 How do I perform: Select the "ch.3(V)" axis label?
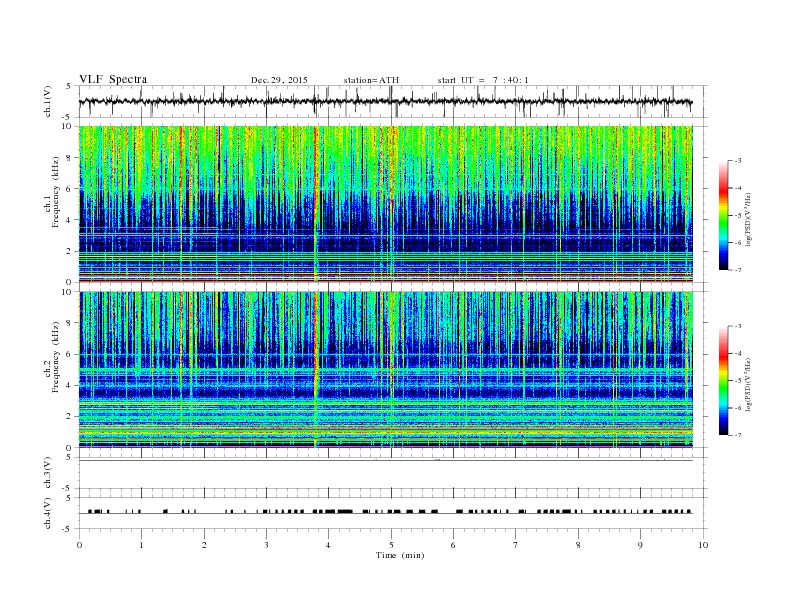tap(47, 473)
